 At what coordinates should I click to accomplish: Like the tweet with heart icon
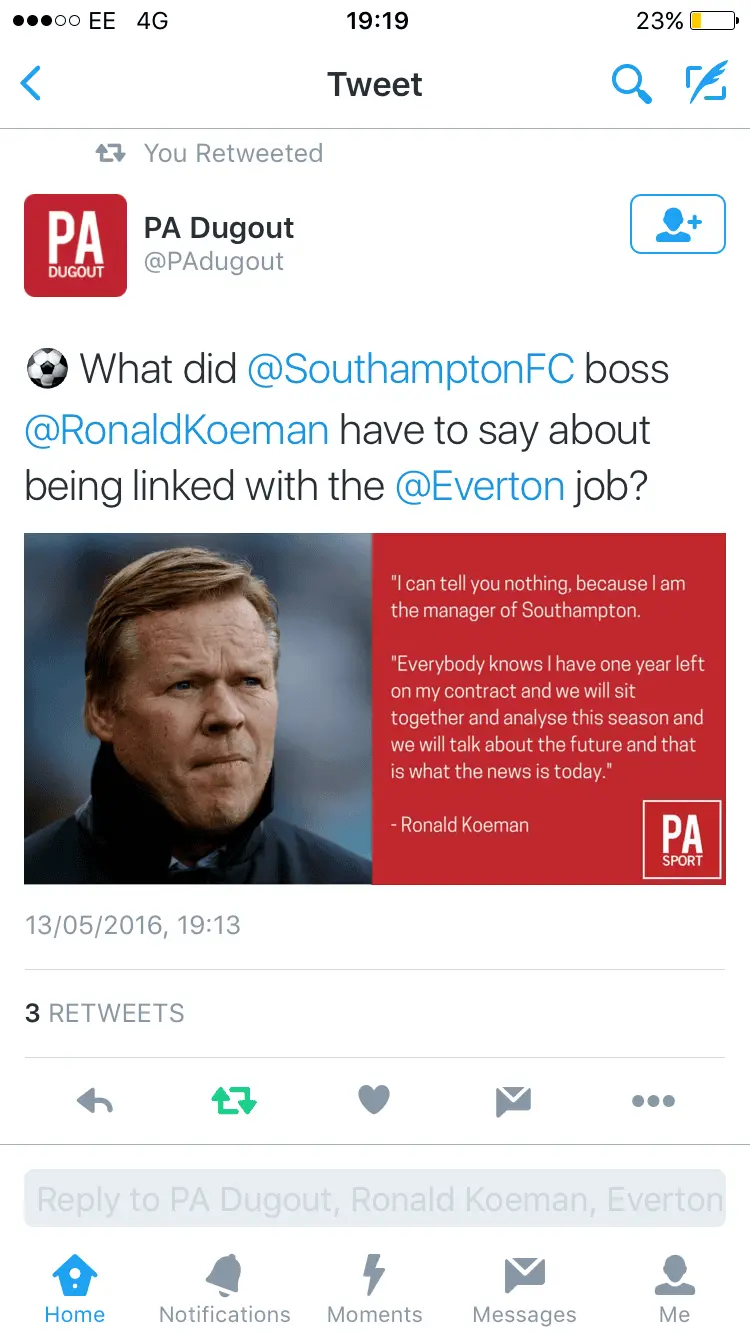click(x=373, y=1101)
